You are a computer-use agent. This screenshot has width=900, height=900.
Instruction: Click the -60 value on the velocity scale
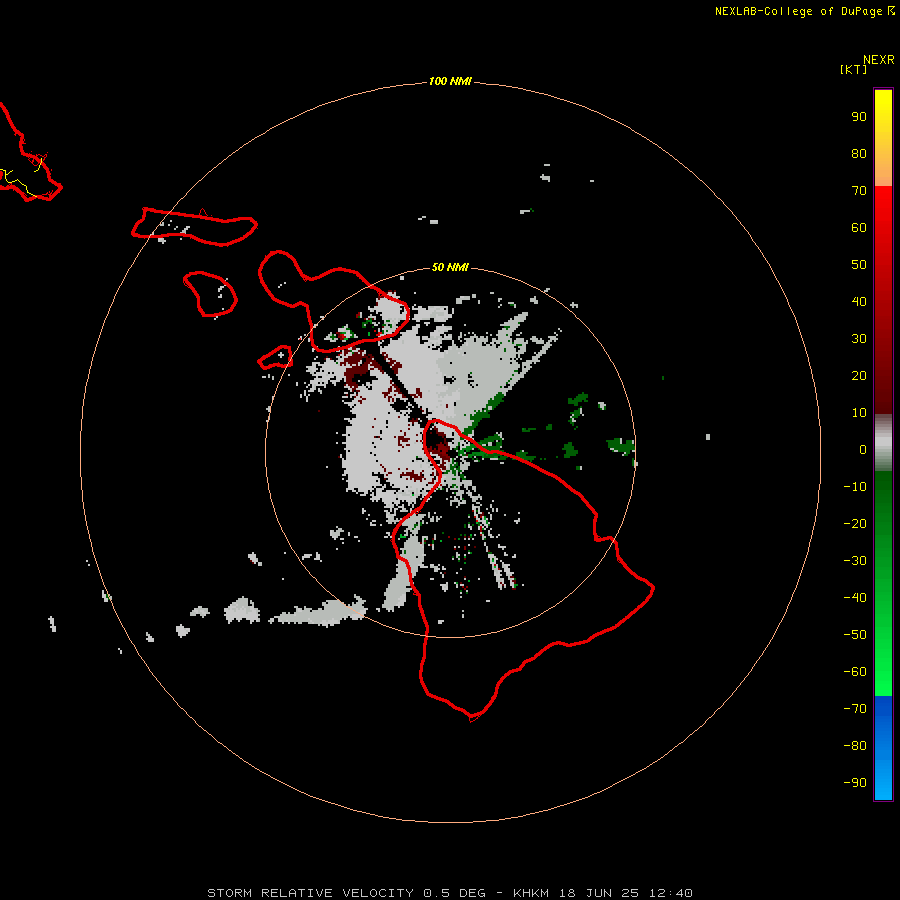click(855, 672)
